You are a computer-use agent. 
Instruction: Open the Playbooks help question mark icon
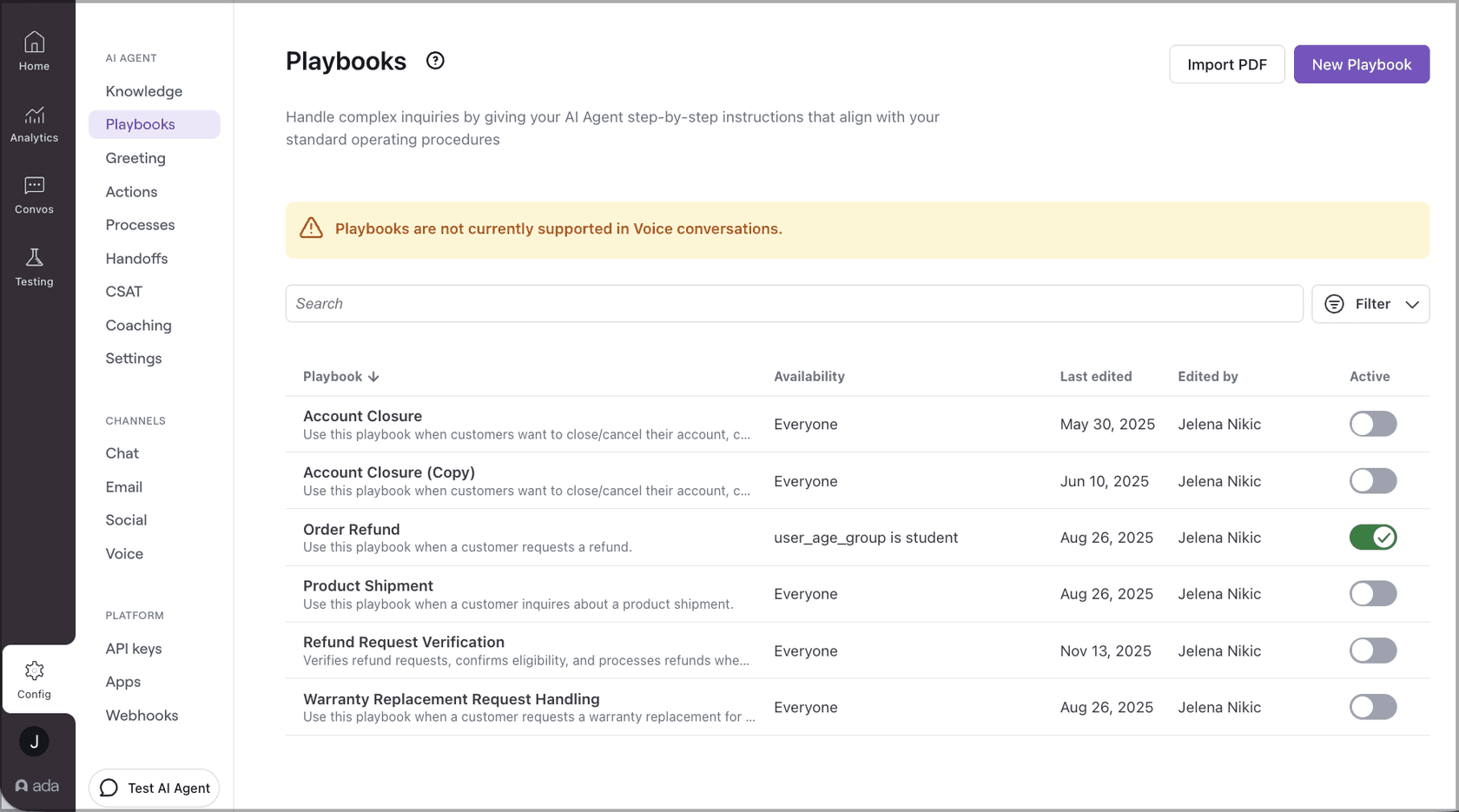(434, 60)
